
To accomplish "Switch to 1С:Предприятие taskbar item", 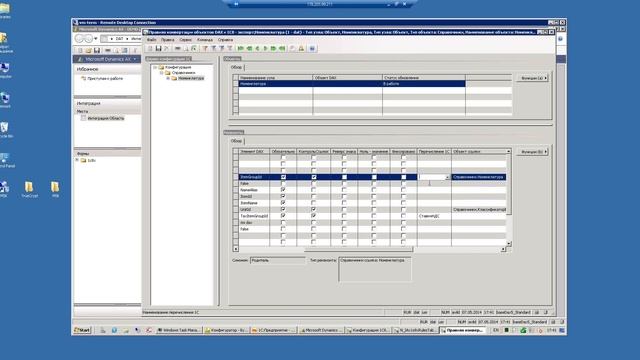I will tap(274, 330).
